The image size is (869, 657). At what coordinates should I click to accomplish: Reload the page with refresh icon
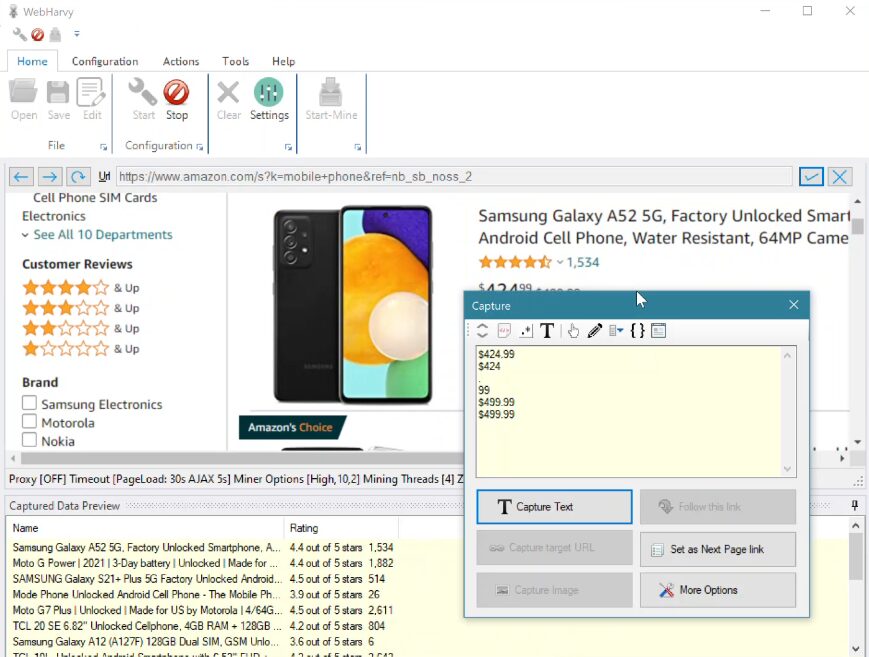coord(78,177)
